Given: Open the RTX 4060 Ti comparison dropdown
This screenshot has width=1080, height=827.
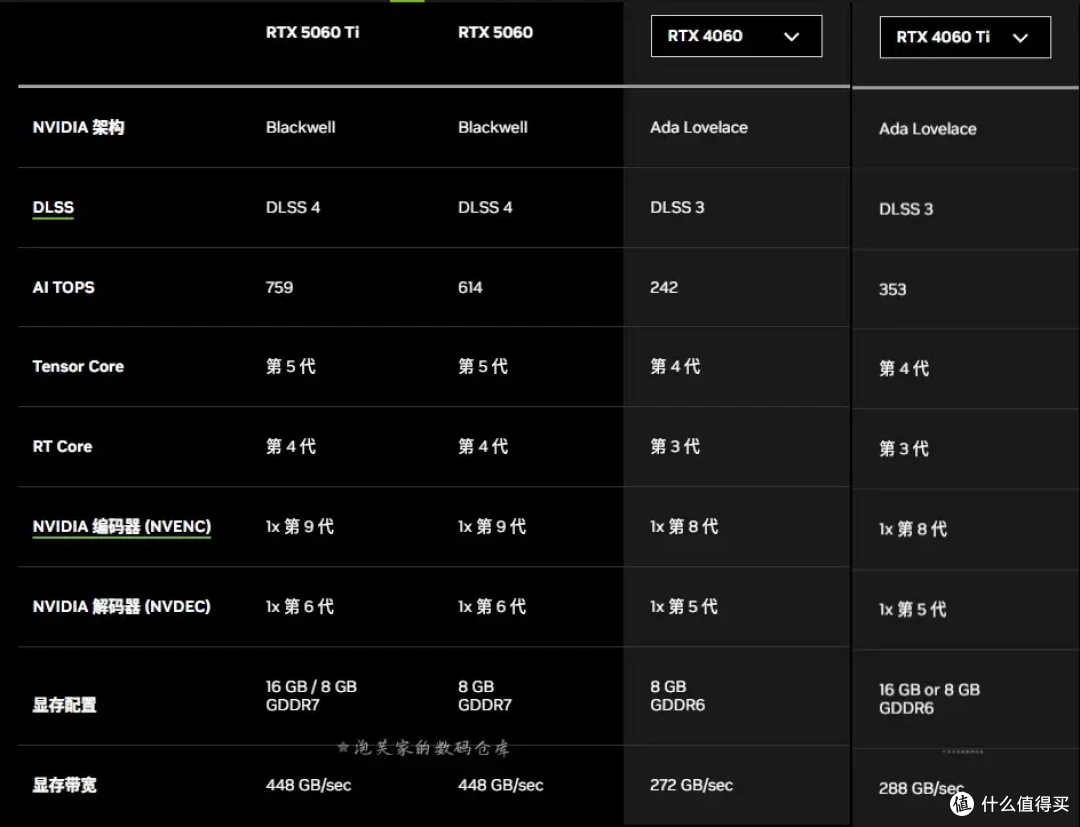Looking at the screenshot, I should (x=965, y=37).
